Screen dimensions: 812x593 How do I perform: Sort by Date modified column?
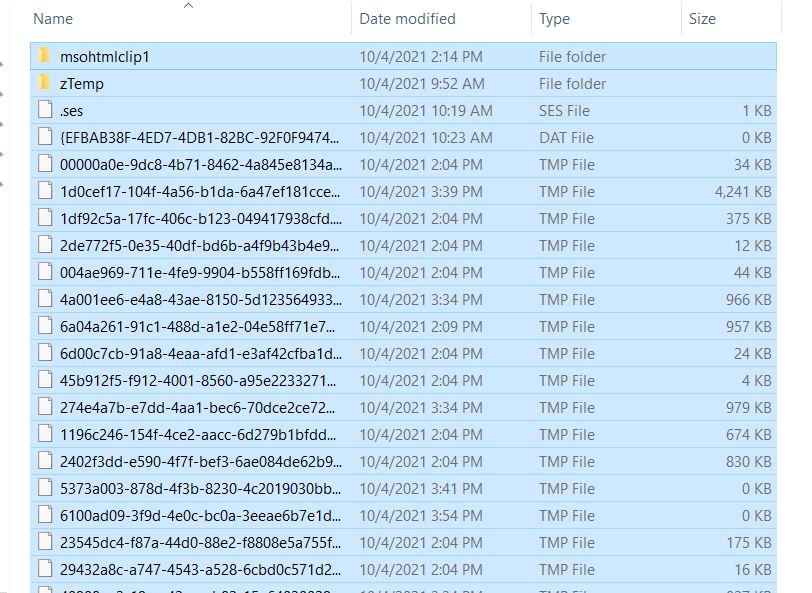click(407, 19)
